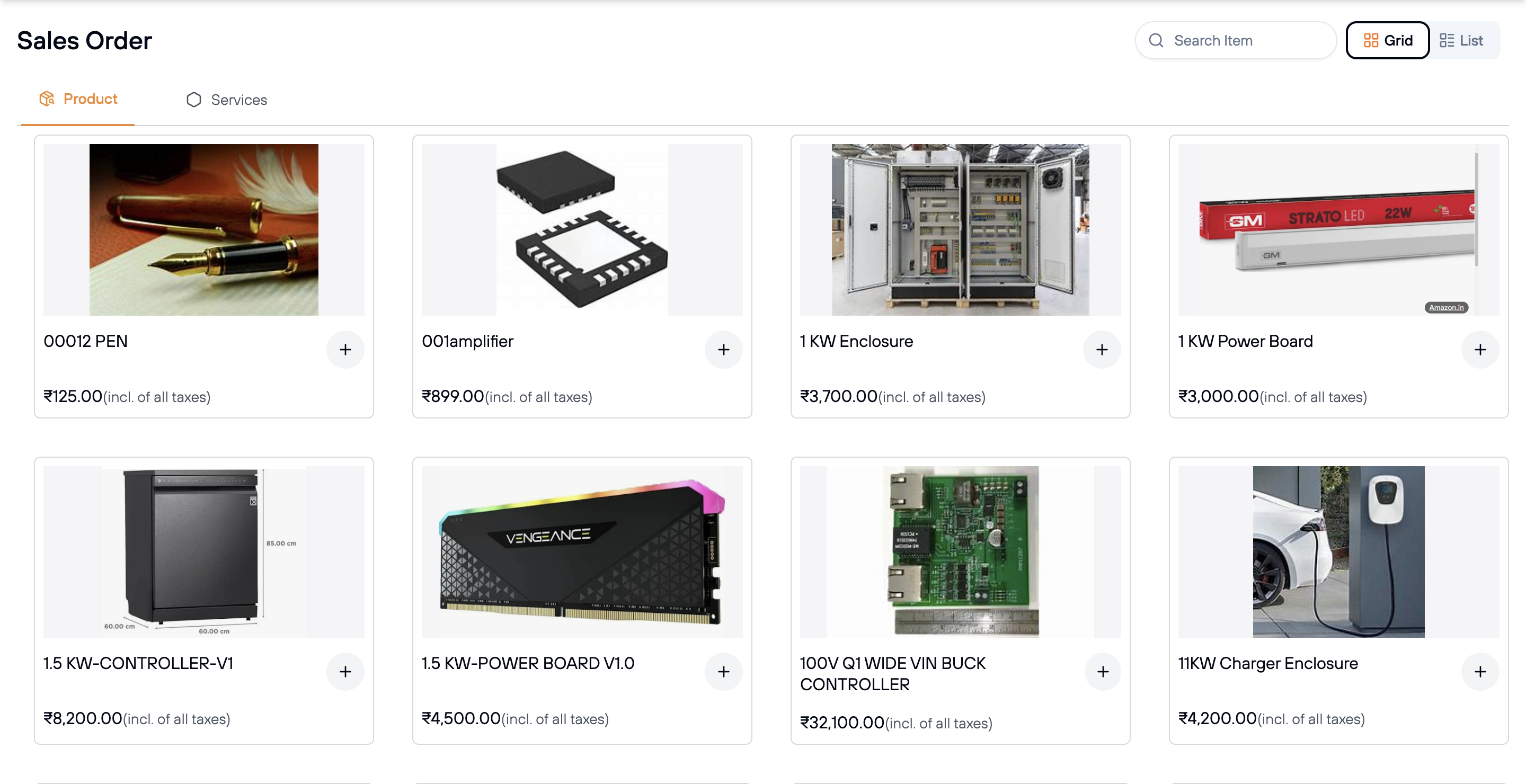Switch to the Services tab
The width and height of the screenshot is (1526, 784).
(x=227, y=100)
